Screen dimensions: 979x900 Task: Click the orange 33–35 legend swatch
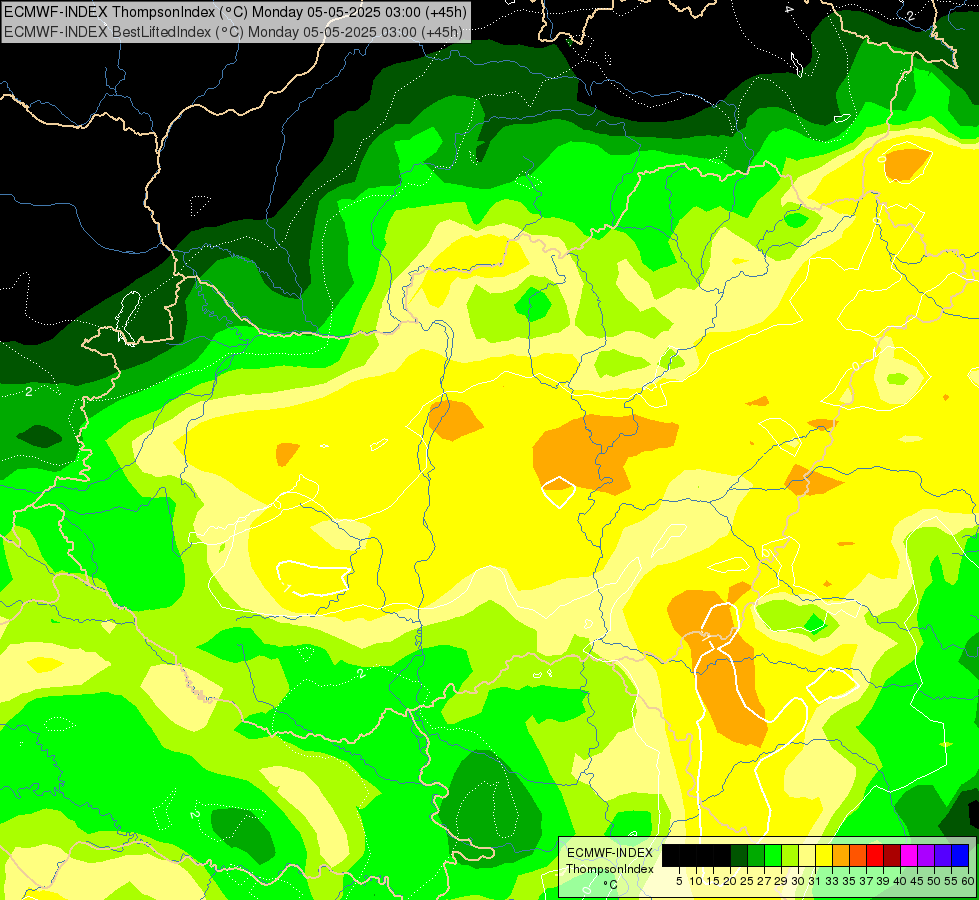[841, 855]
